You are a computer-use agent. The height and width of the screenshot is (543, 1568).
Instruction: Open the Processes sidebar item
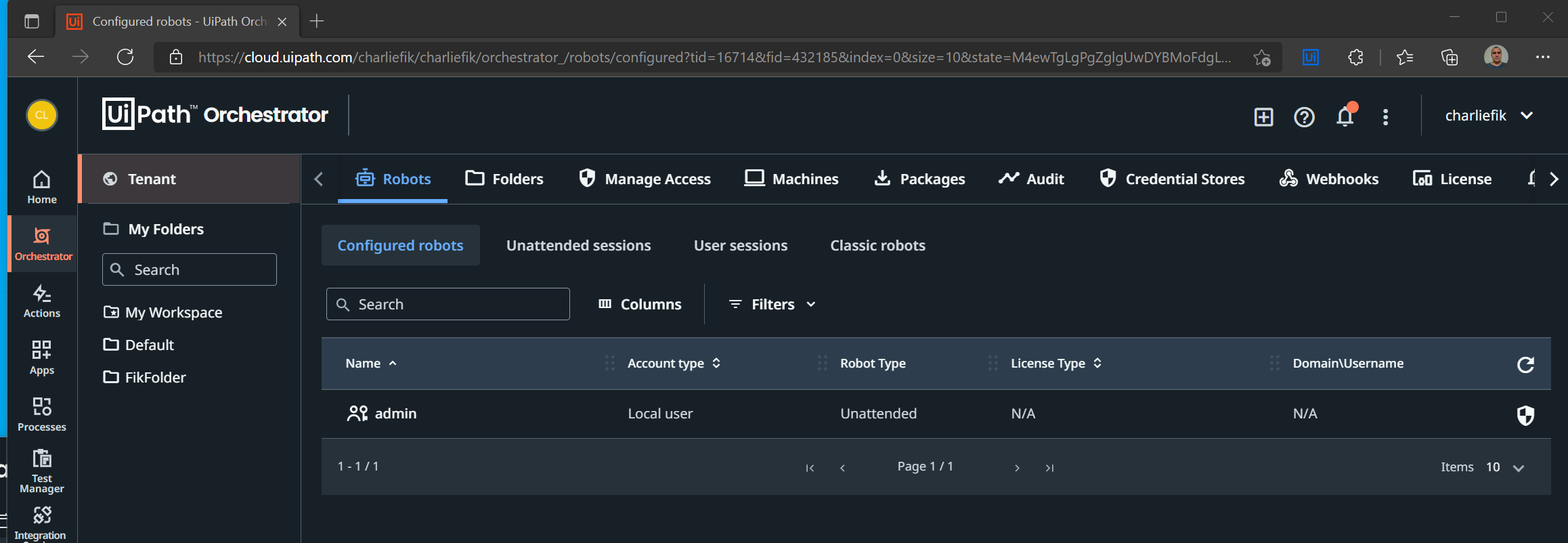pos(42,414)
